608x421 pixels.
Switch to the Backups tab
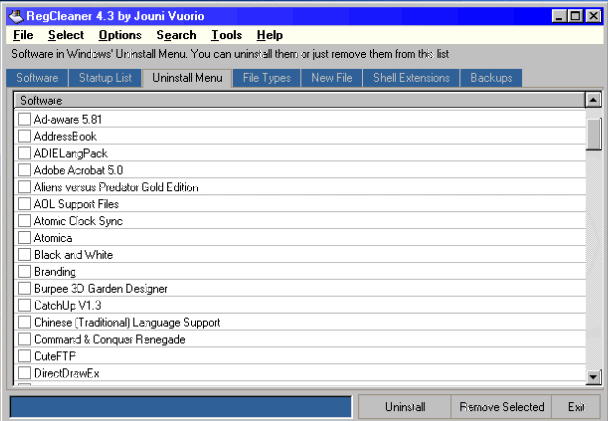(x=491, y=78)
